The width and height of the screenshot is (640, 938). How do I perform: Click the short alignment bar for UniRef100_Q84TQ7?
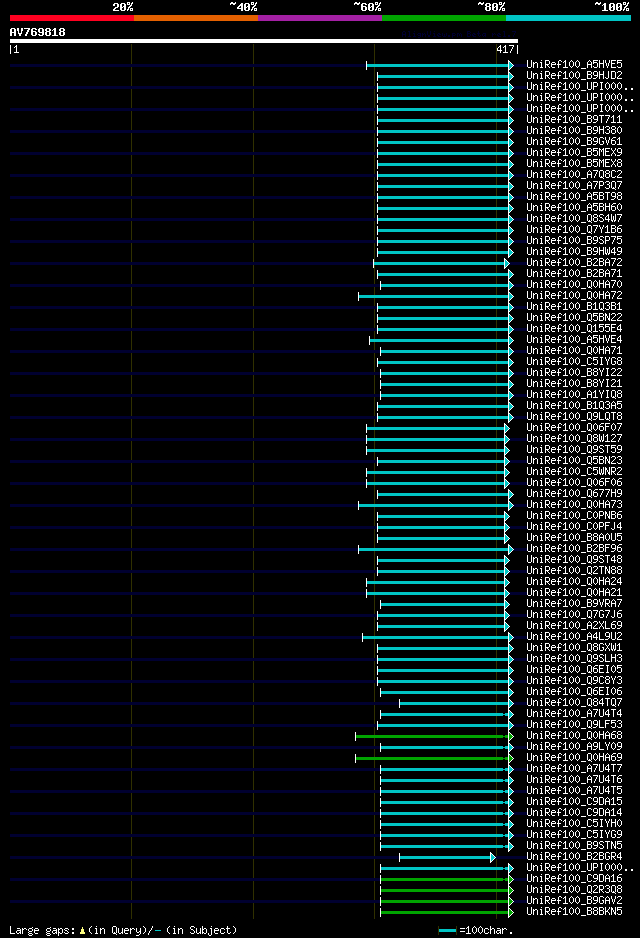pyautogui.click(x=456, y=704)
